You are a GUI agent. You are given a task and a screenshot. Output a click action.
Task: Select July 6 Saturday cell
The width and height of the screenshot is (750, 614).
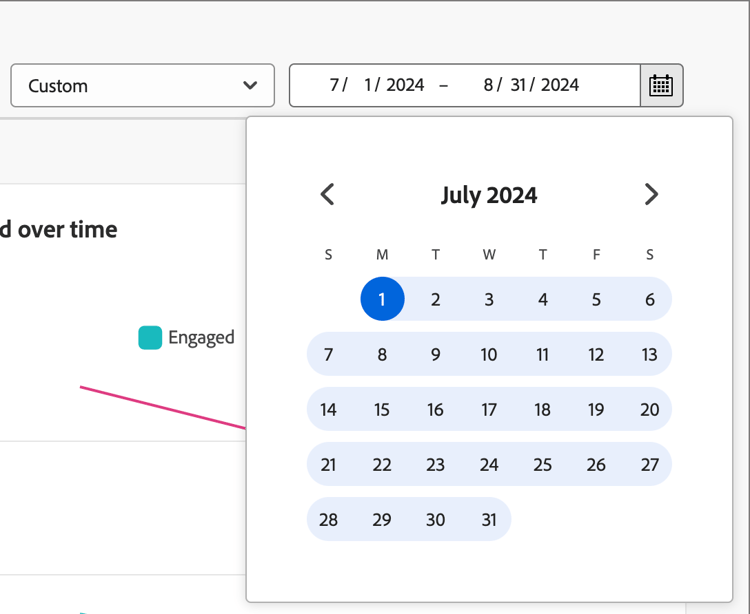(x=650, y=299)
